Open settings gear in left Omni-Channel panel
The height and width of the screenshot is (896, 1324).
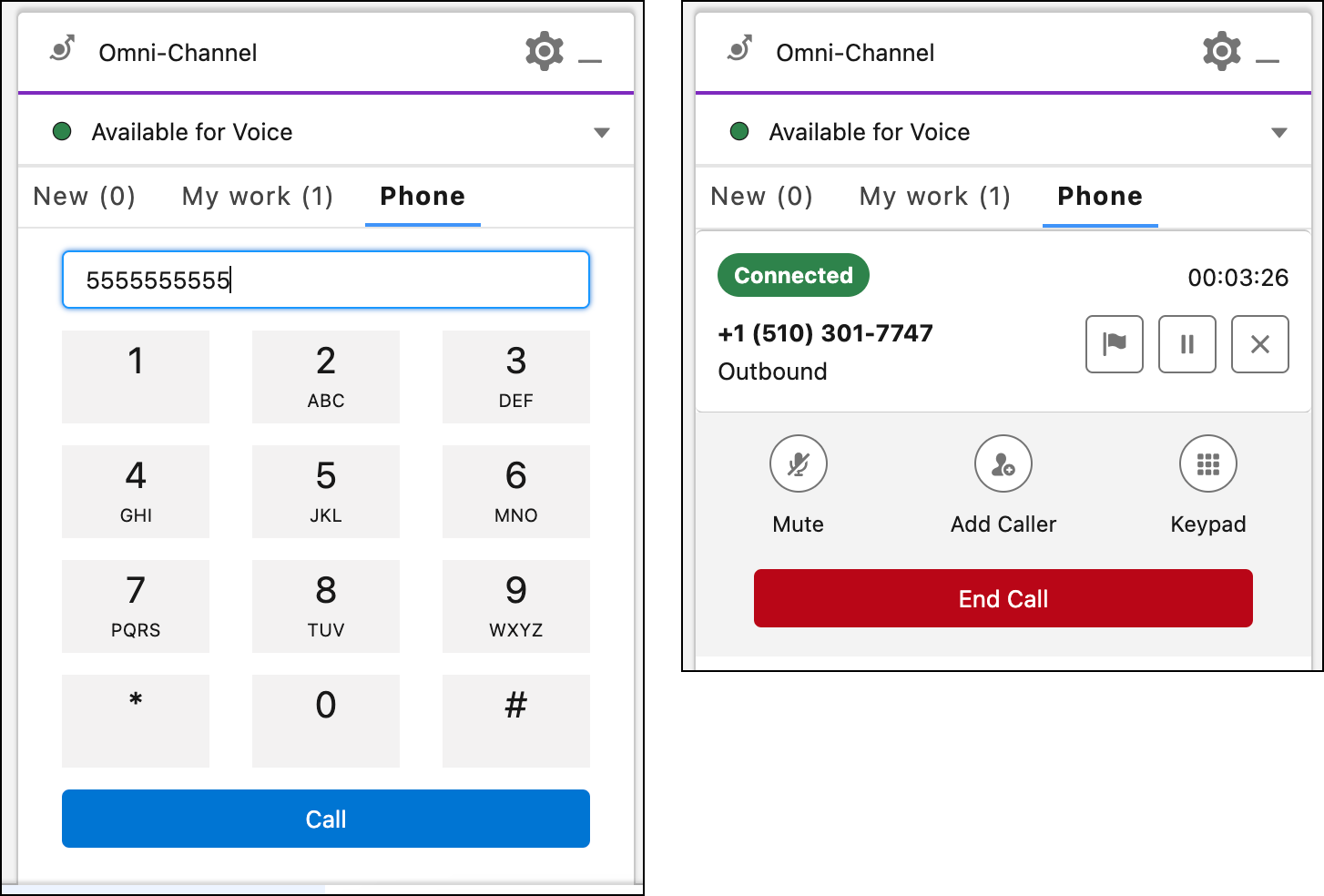(545, 52)
